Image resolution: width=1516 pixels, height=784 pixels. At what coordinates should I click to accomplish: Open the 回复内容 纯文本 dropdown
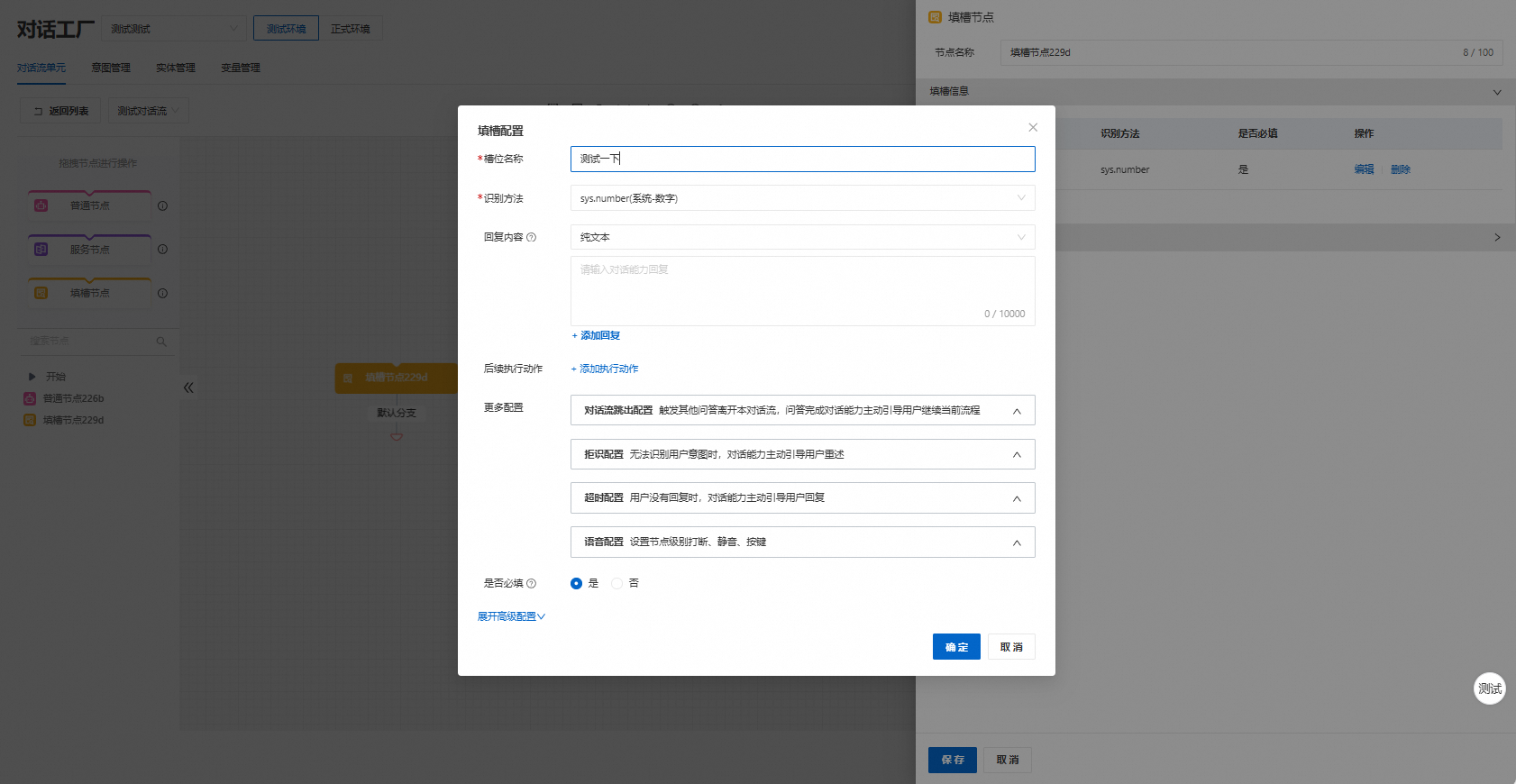802,237
